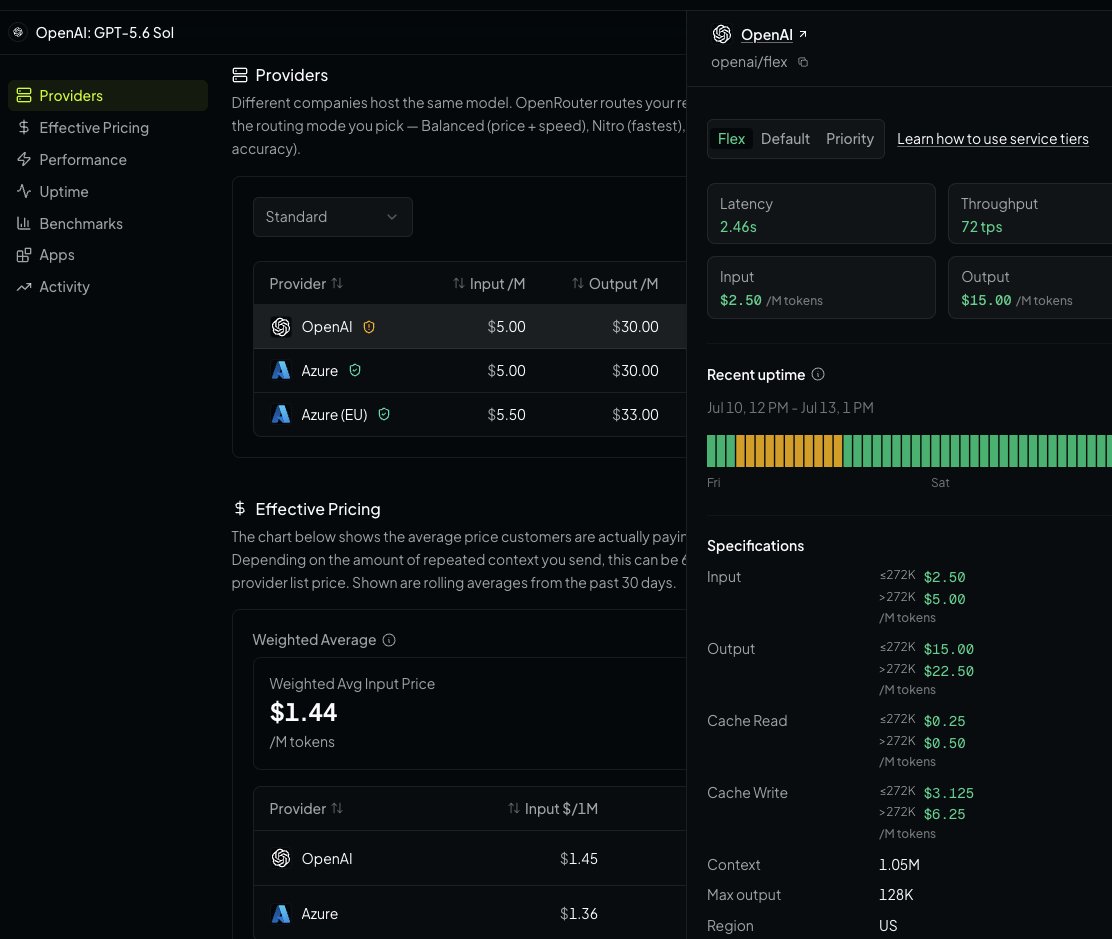Click the Weighted Average info icon
The width and height of the screenshot is (1112, 939).
click(x=389, y=640)
